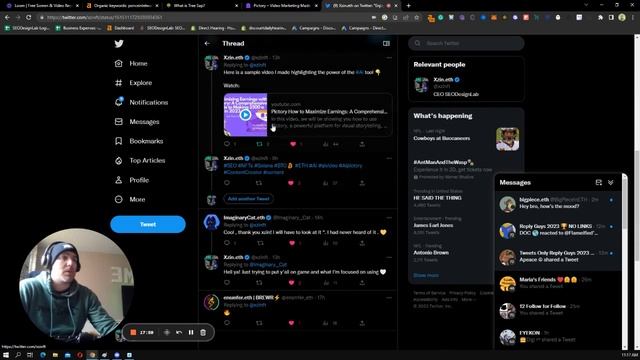Unlike the sample video tweet
This screenshot has height=360, width=640.
pos(293,144)
